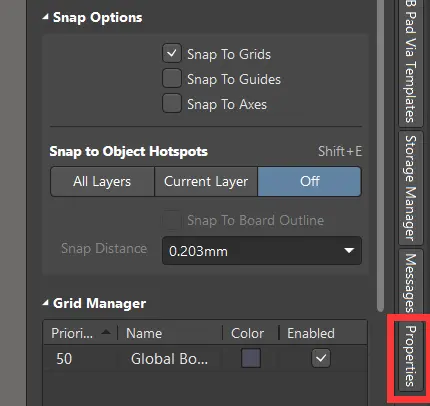
Task: Click the priority sort arrow icon
Action: coord(106,332)
